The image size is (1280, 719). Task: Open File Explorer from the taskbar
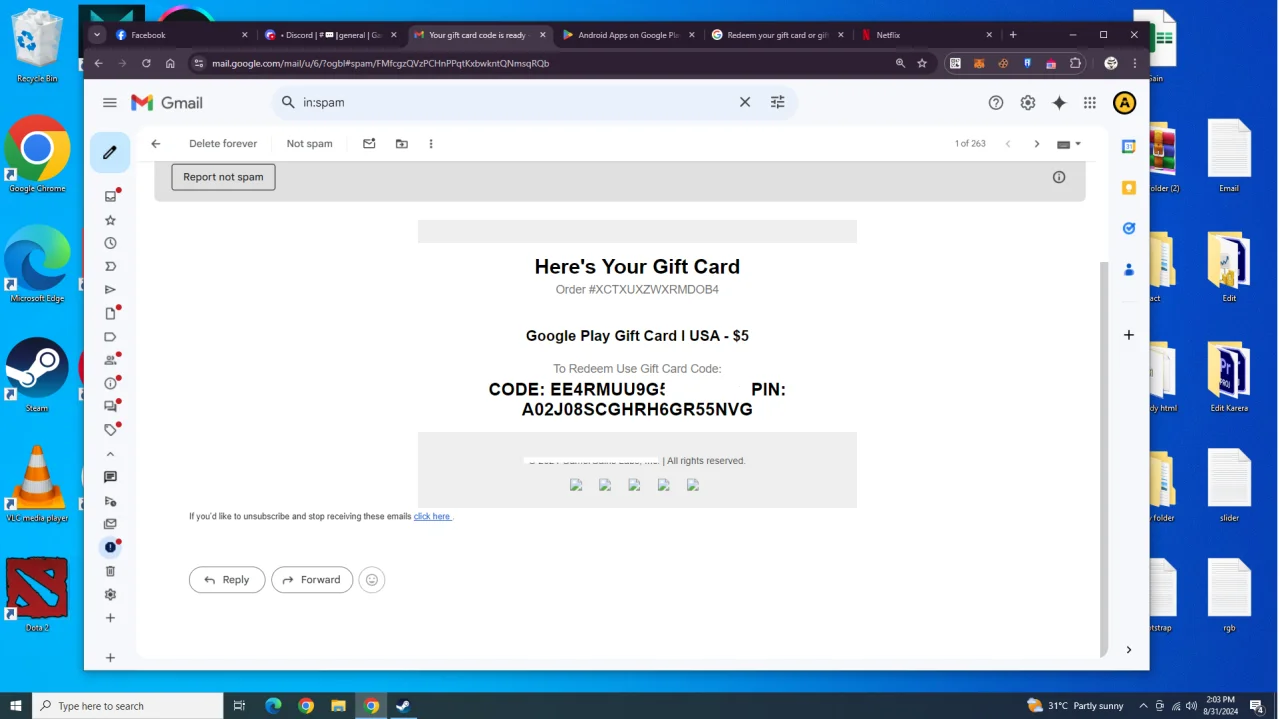click(338, 706)
